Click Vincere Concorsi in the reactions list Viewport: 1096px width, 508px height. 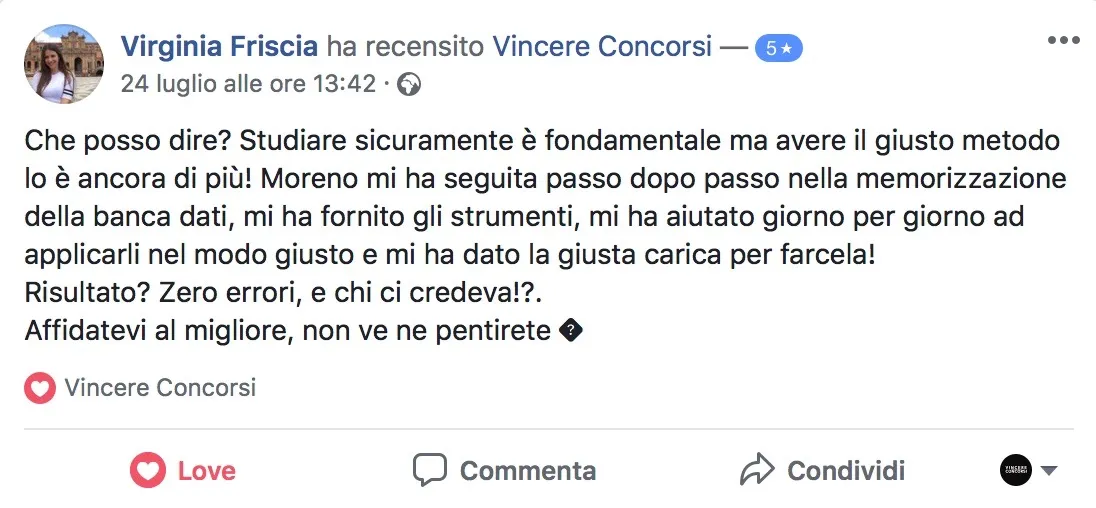pyautogui.click(x=160, y=388)
